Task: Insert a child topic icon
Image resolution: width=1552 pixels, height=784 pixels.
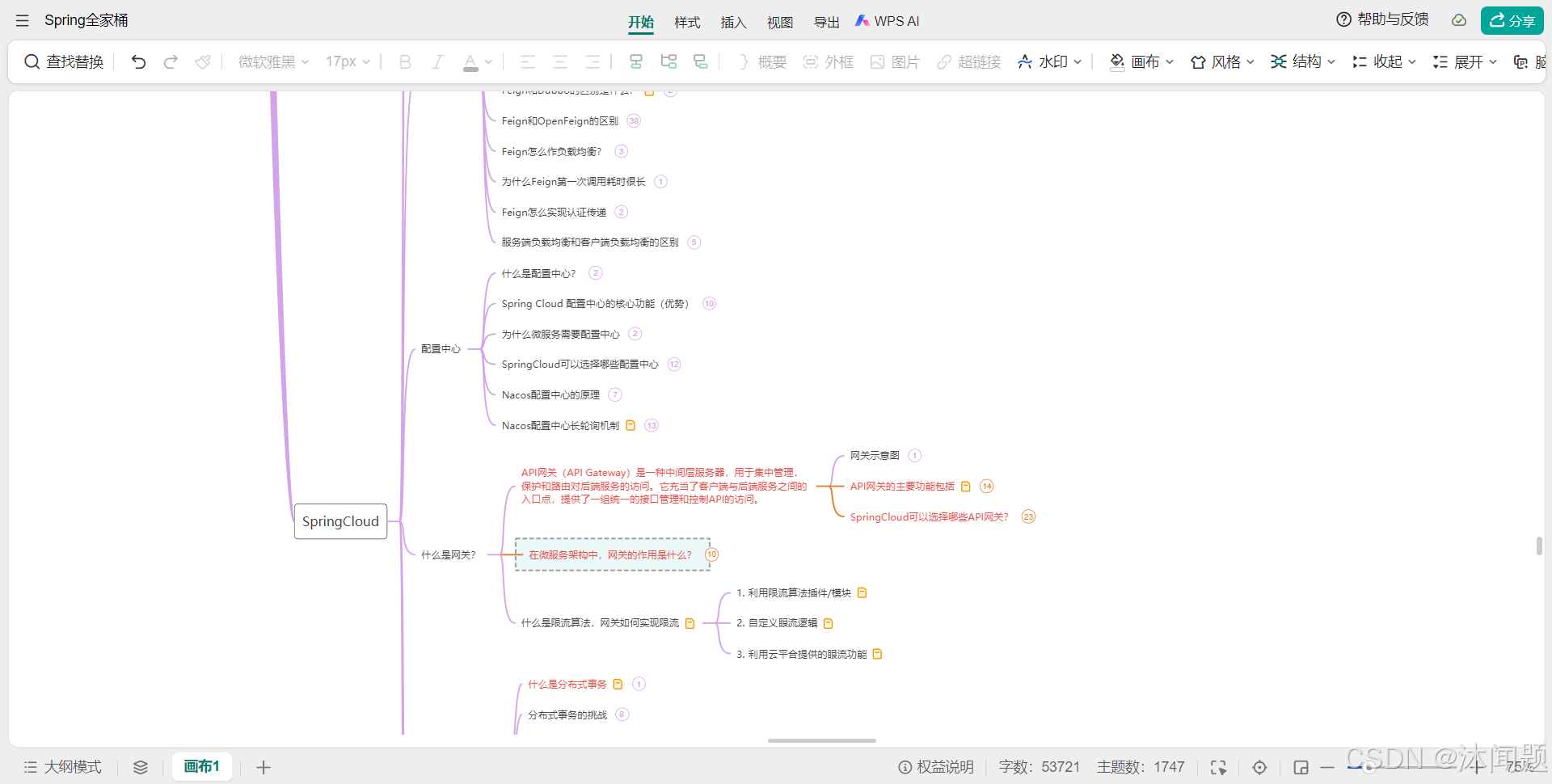Action: click(636, 61)
